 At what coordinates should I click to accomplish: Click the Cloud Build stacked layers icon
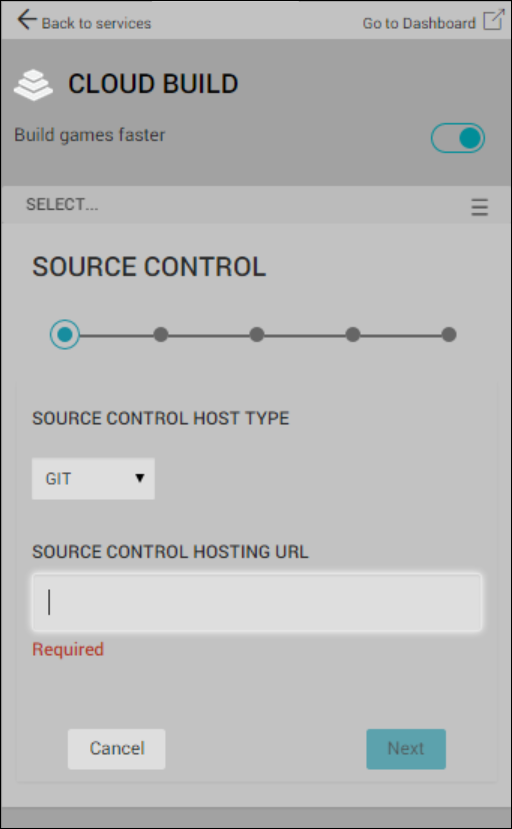33,85
